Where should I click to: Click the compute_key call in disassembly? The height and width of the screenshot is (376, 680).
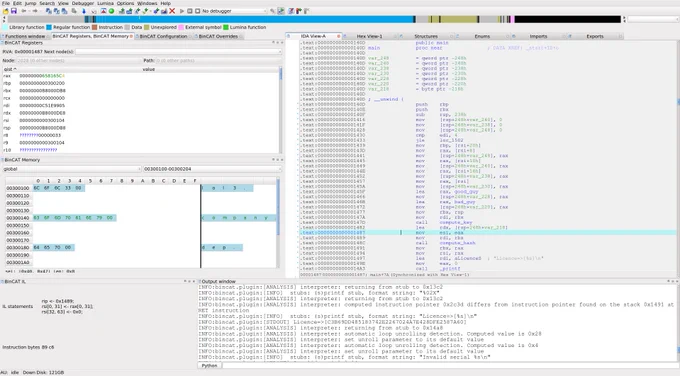(x=456, y=222)
